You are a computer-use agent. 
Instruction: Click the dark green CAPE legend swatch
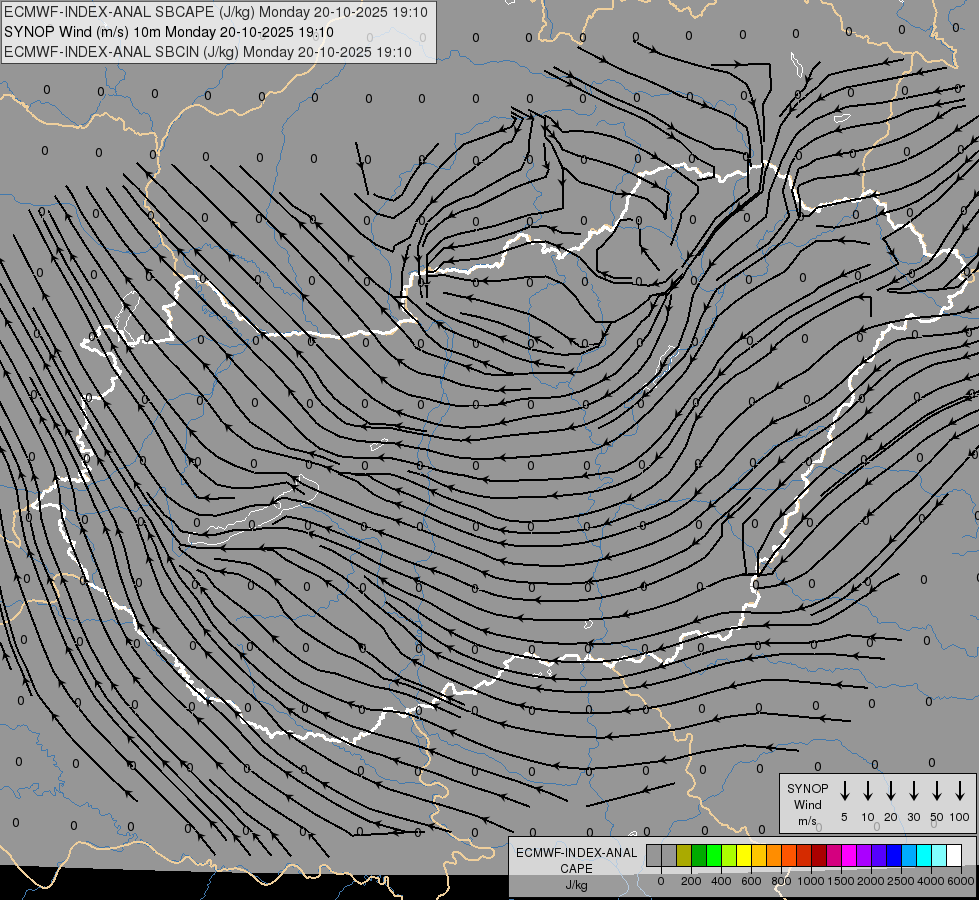699,855
